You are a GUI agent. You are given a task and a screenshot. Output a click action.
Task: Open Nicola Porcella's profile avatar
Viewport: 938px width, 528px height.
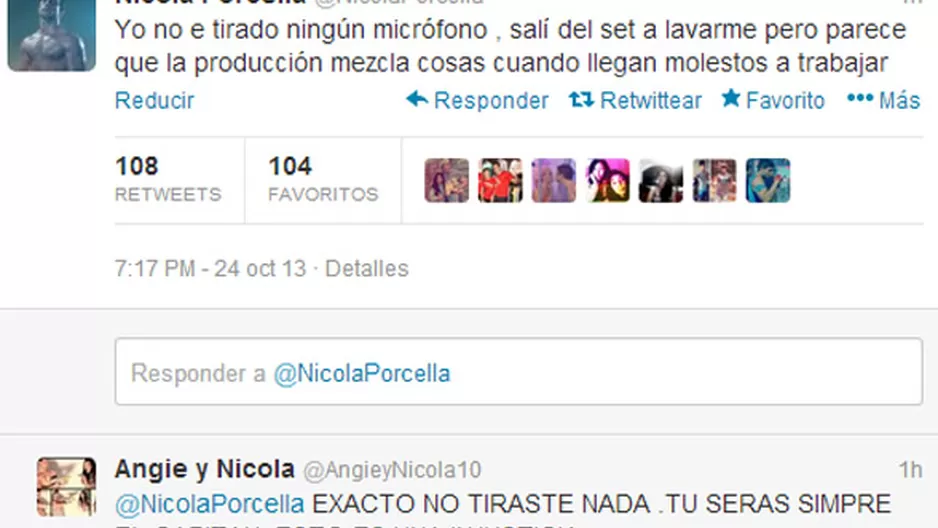51,35
